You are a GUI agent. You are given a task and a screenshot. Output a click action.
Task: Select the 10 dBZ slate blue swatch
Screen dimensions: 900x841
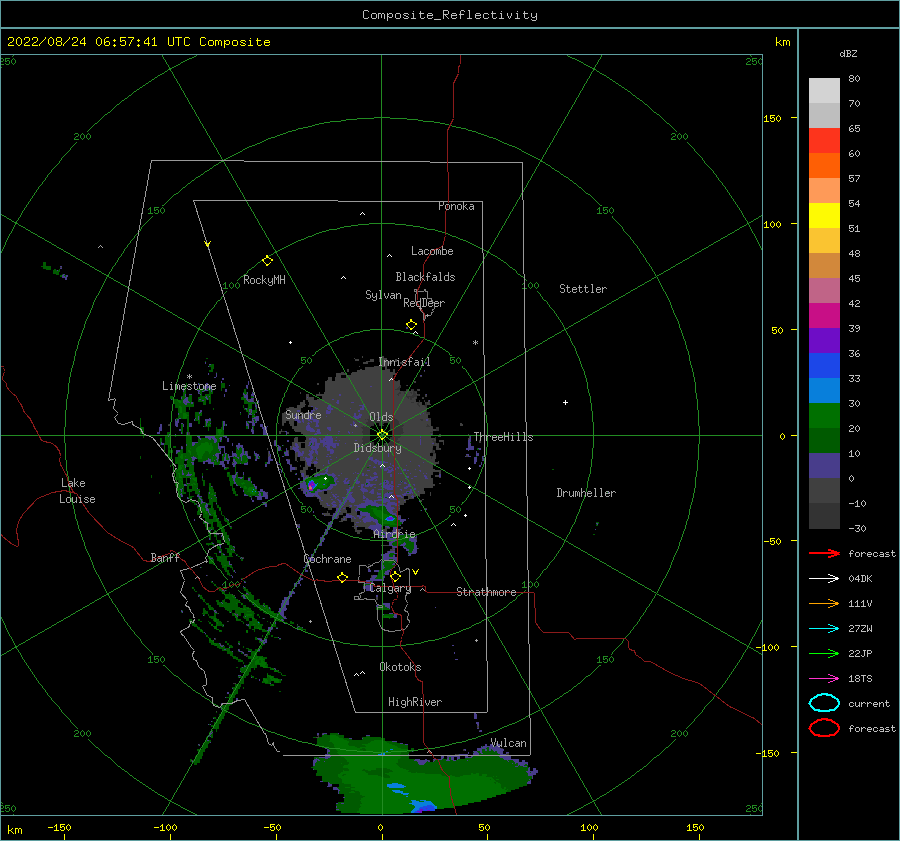(824, 466)
